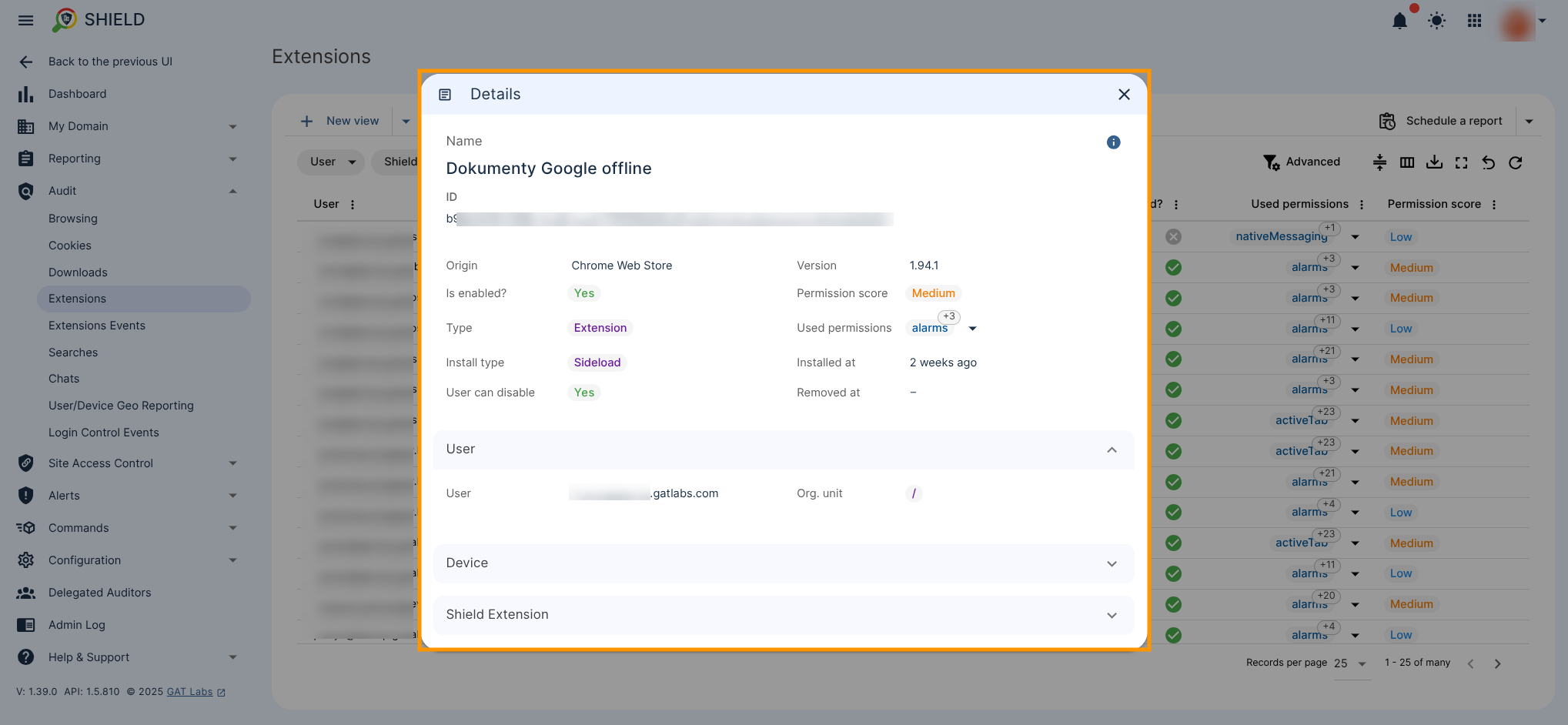Click the Org. unit slash chip
Image resolution: width=1568 pixels, height=725 pixels.
click(x=914, y=493)
